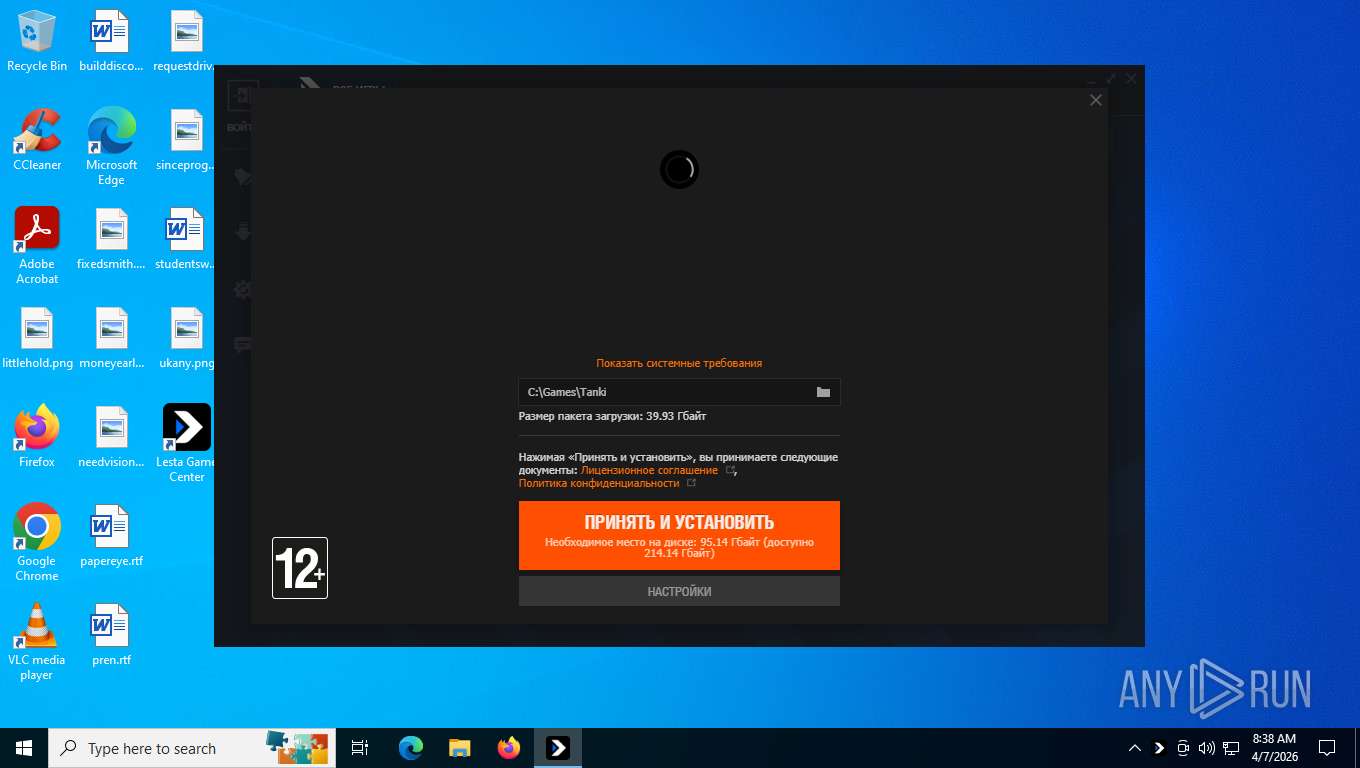Click the taskbar clock showing 8:38 AM
This screenshot has width=1360, height=768.
(x=1274, y=748)
